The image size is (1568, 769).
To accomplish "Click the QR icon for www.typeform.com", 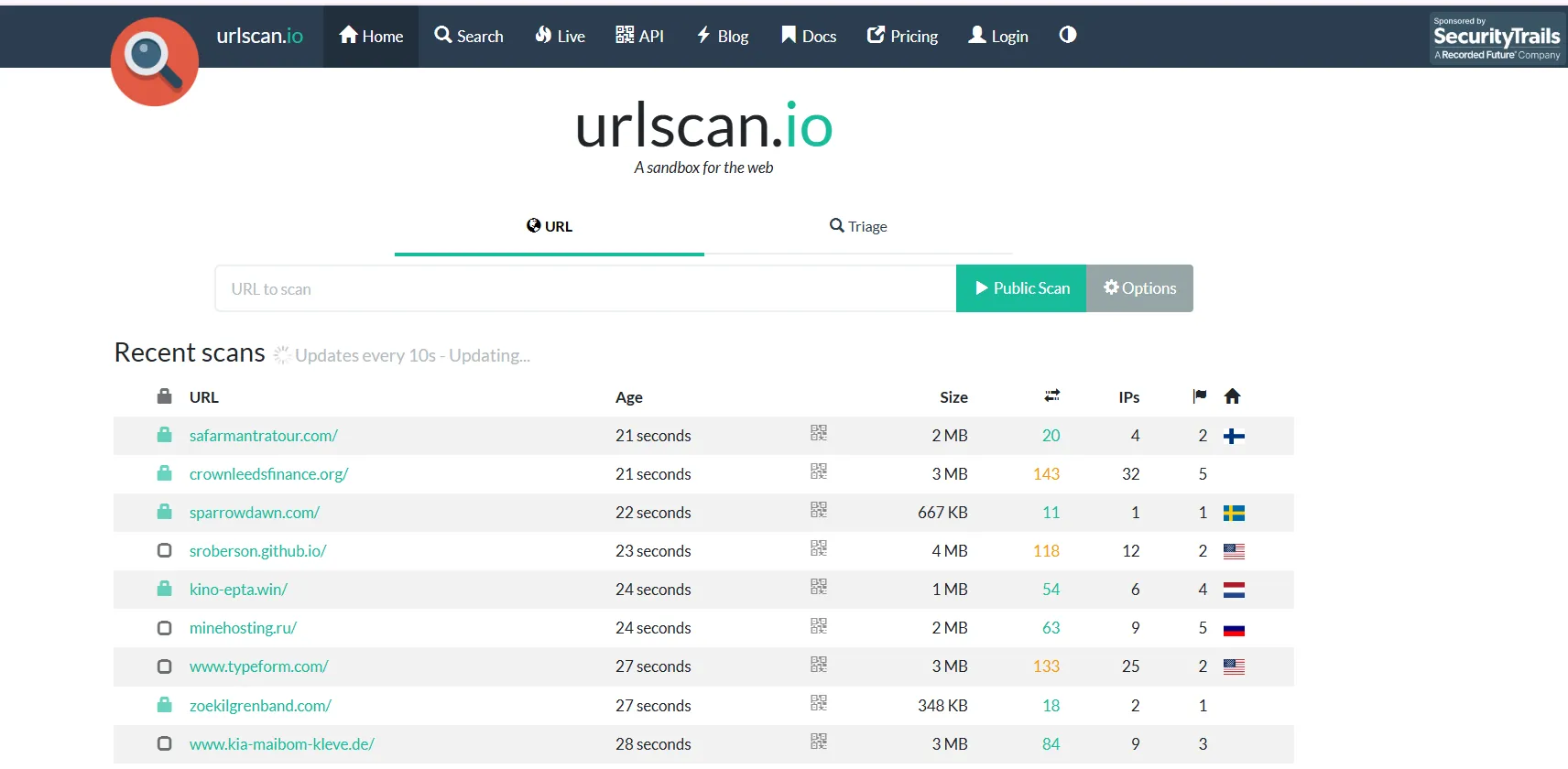I will (x=819, y=665).
